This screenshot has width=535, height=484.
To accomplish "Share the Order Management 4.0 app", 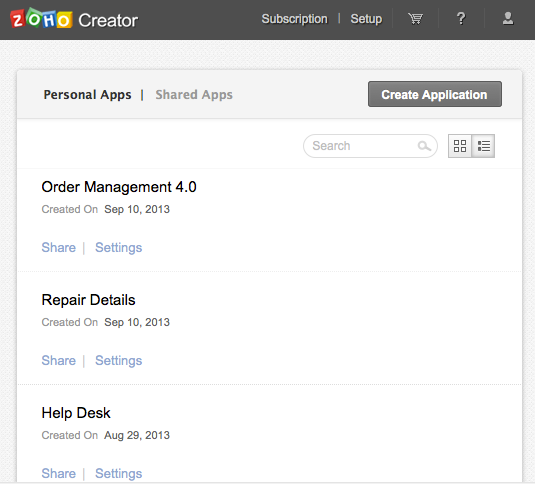I will pos(59,247).
